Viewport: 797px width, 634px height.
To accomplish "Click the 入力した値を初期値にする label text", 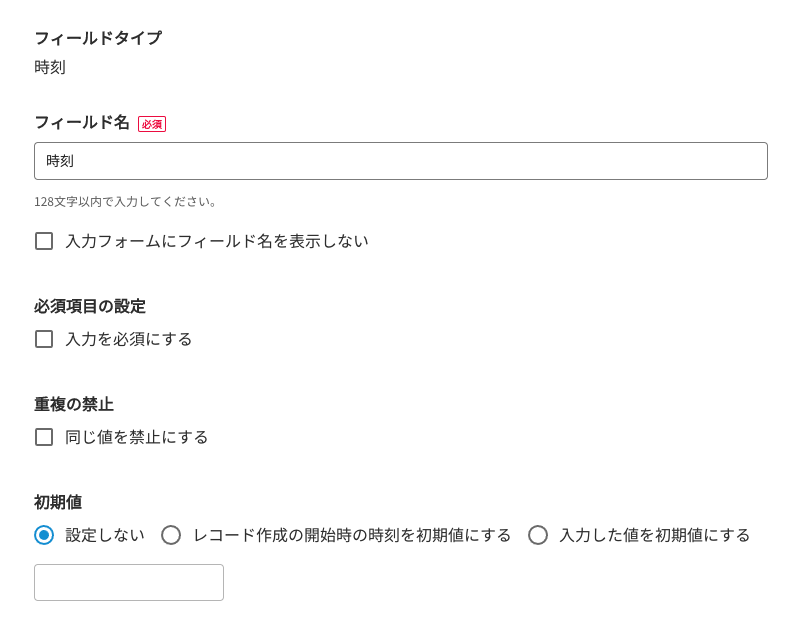I will click(x=655, y=535).
